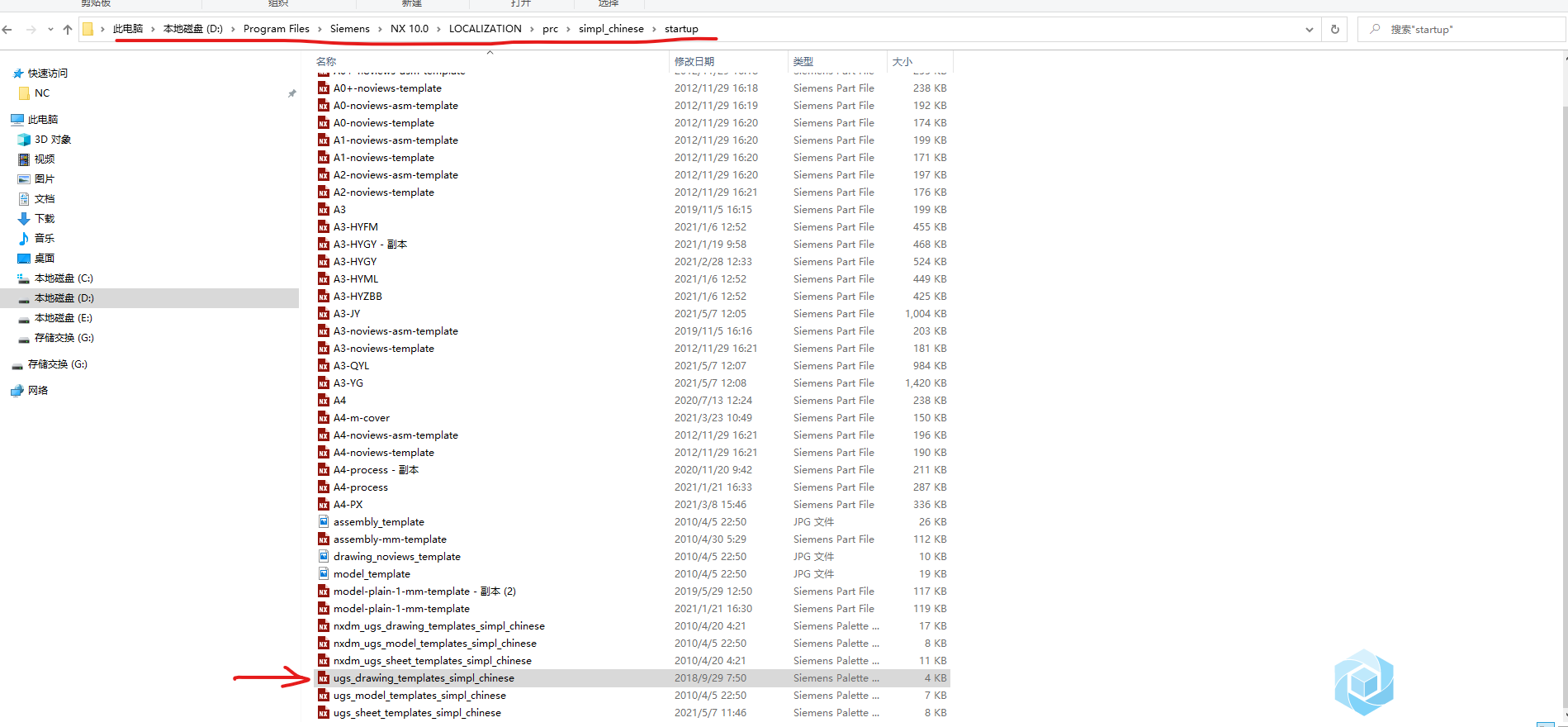Viewport: 1568px width, 727px height.
Task: Click Siemens in the breadcrumb path
Action: coord(350,29)
